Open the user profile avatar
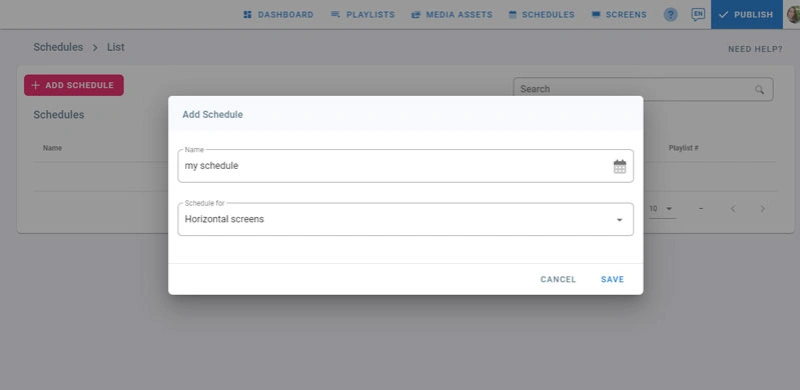 (x=793, y=14)
